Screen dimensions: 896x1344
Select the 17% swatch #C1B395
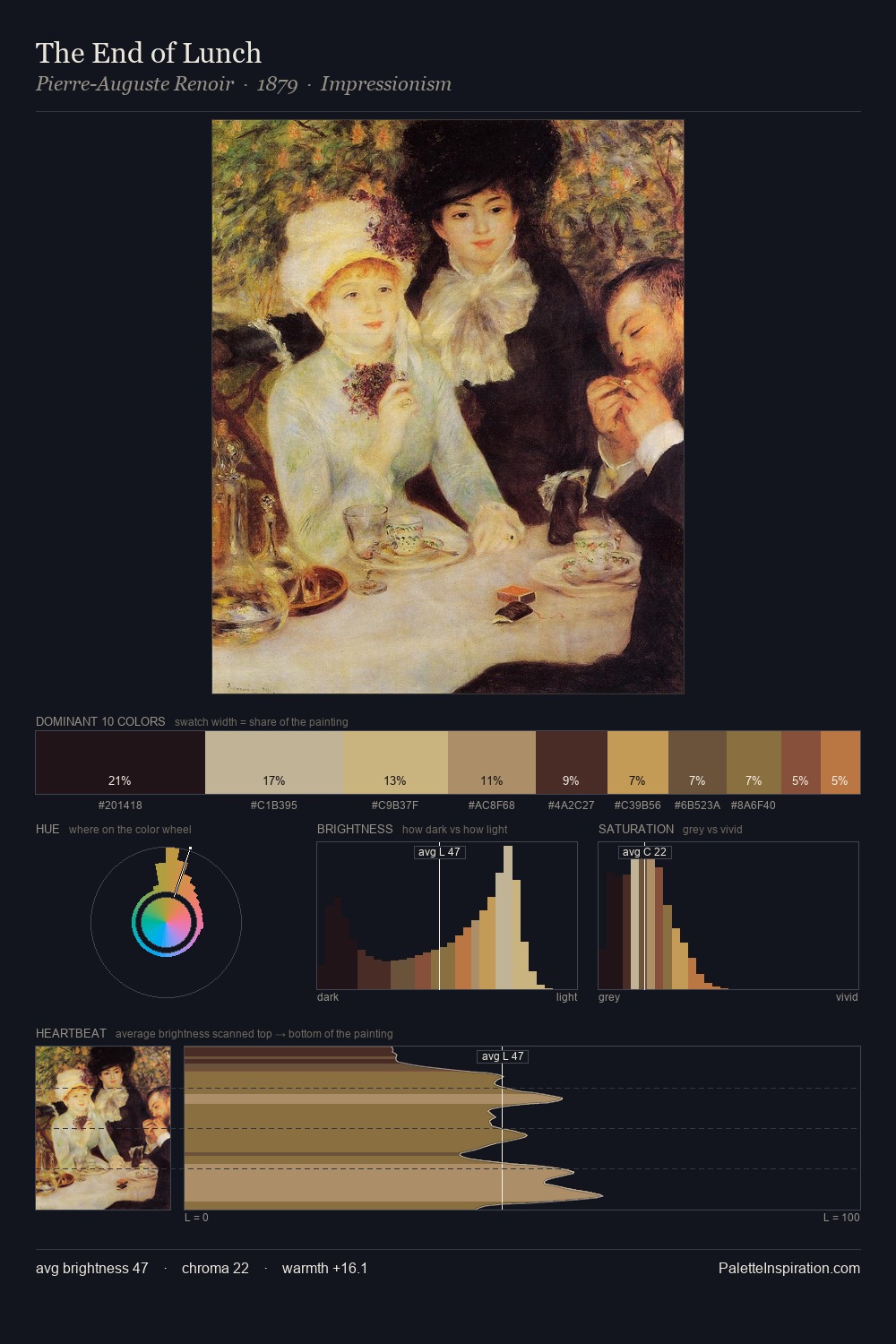(274, 762)
